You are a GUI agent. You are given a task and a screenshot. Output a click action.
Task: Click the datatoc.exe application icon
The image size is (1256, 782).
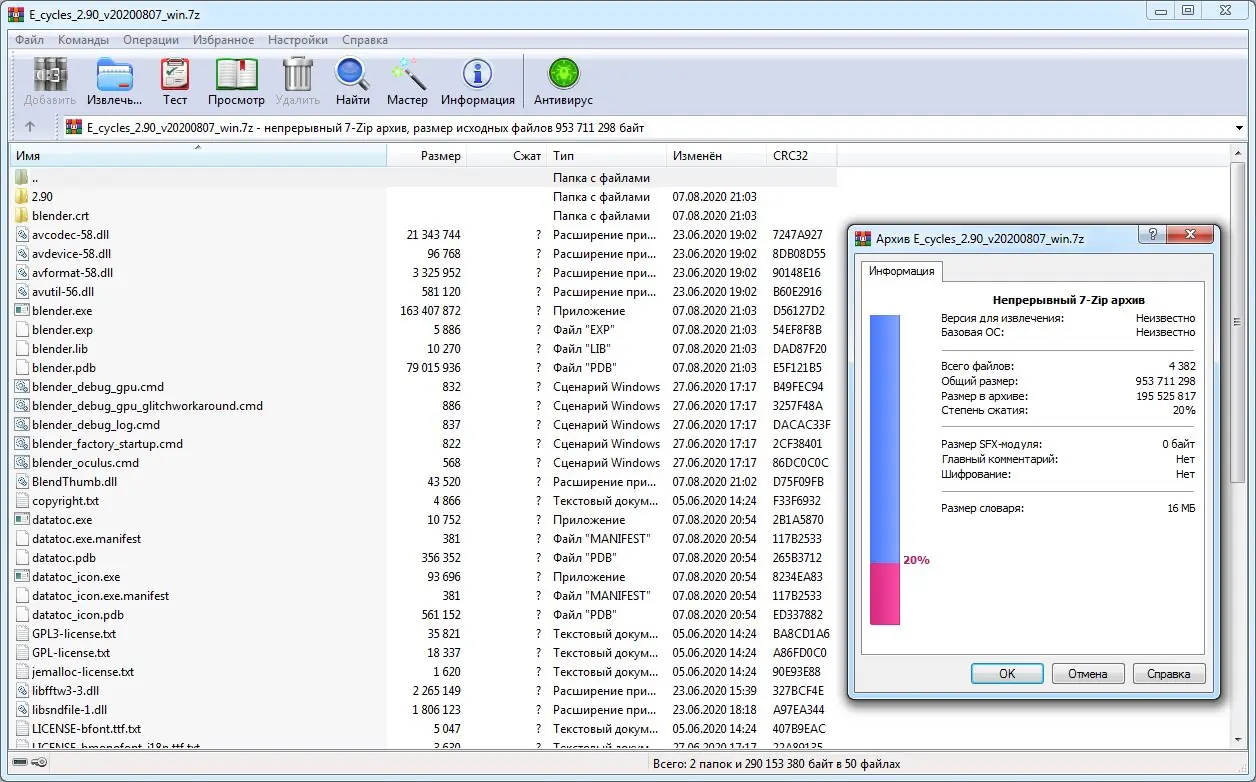(x=23, y=520)
